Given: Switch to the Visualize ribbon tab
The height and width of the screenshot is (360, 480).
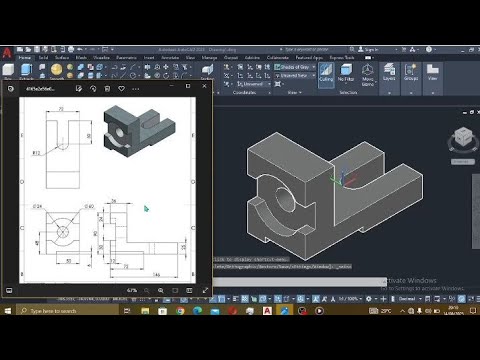Looking at the screenshot, I should (x=101, y=58).
